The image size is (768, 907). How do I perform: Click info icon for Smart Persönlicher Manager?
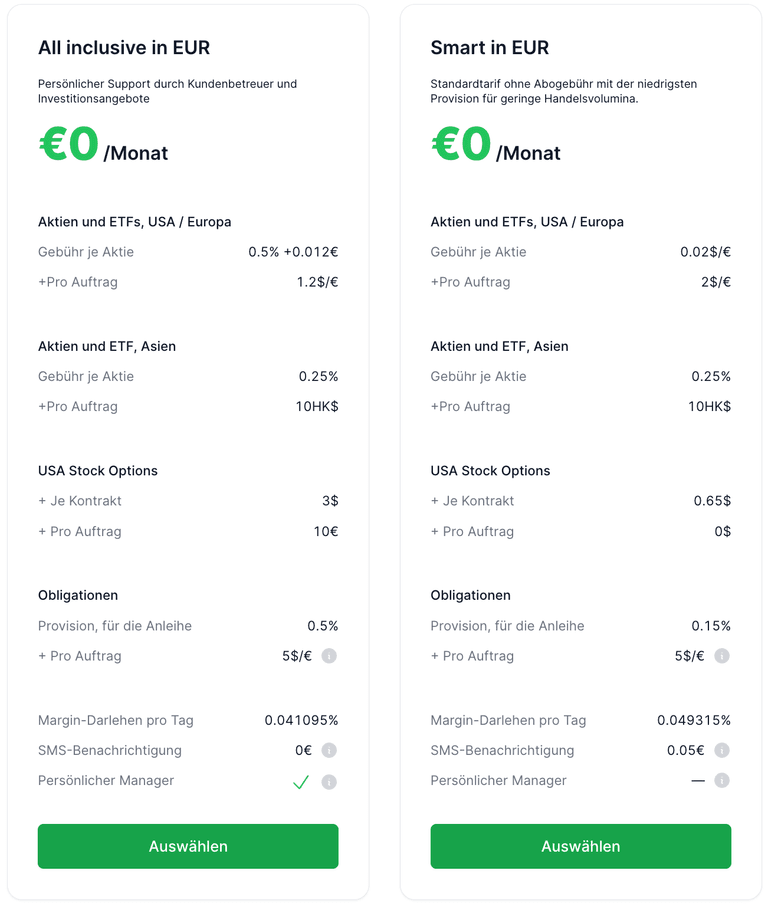click(x=722, y=780)
